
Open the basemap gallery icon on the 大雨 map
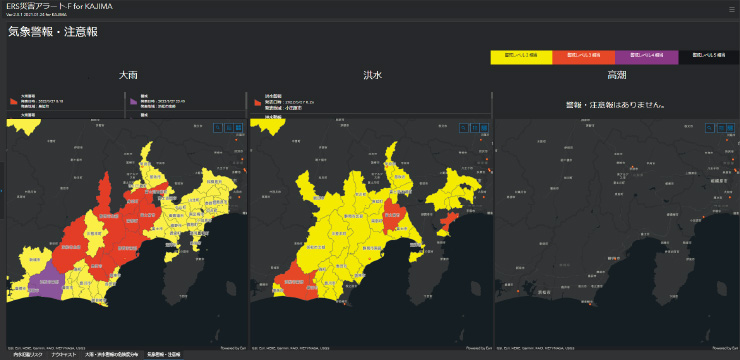click(x=239, y=127)
